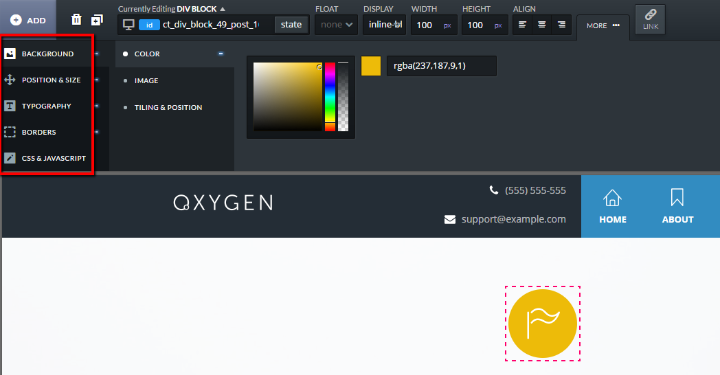Viewport: 720px width, 375px height.
Task: Select the yellow flag icon circle
Action: coord(542,324)
